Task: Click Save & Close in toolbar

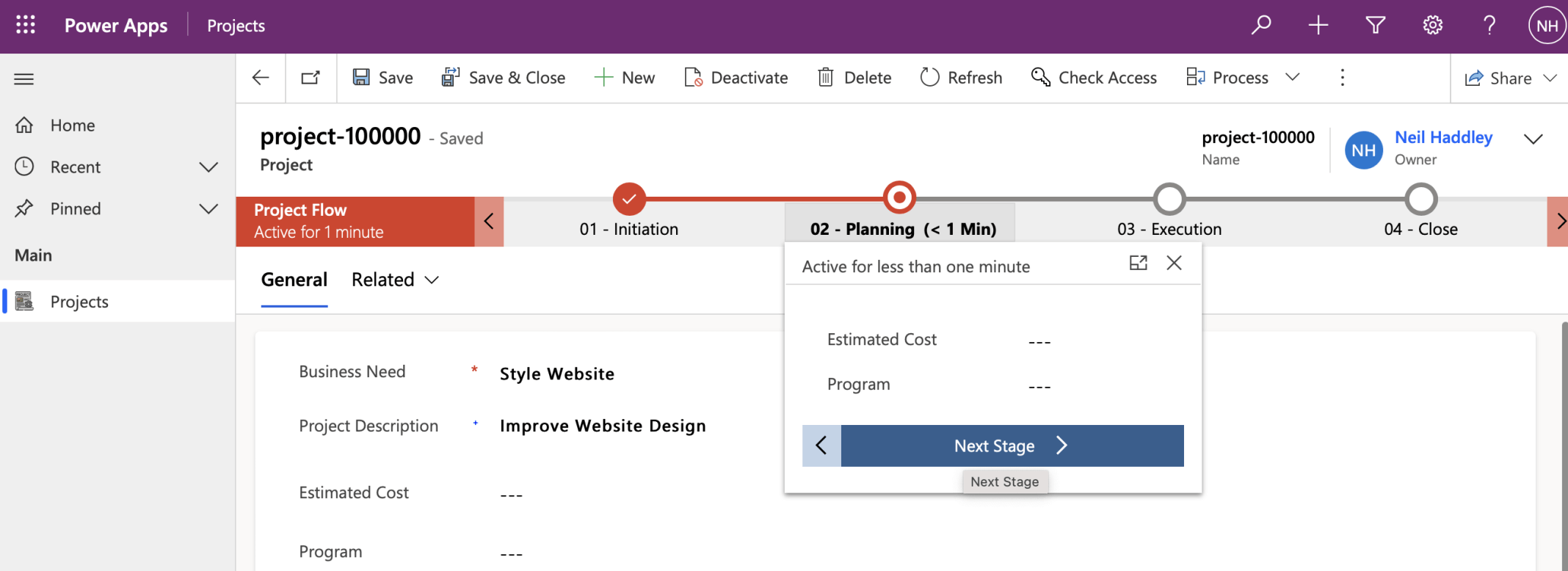Action: tap(504, 78)
